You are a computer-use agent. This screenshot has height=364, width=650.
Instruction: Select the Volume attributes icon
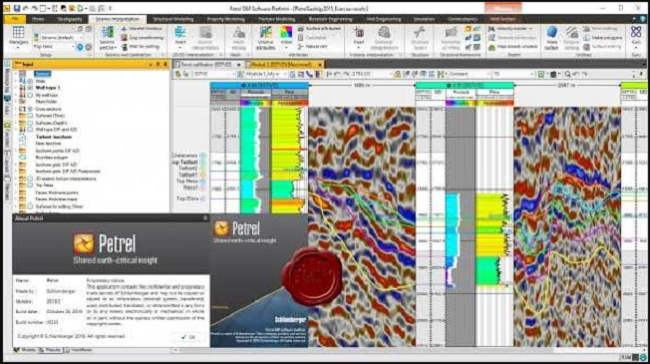265,37
